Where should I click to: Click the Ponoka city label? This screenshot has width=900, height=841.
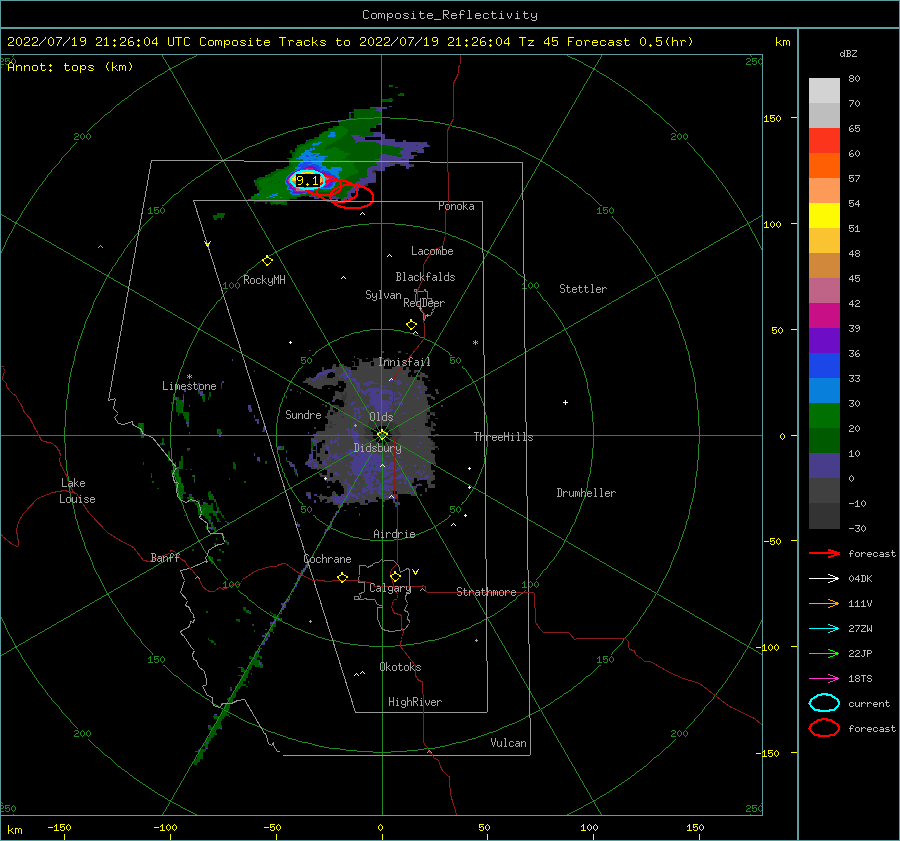pyautogui.click(x=456, y=206)
